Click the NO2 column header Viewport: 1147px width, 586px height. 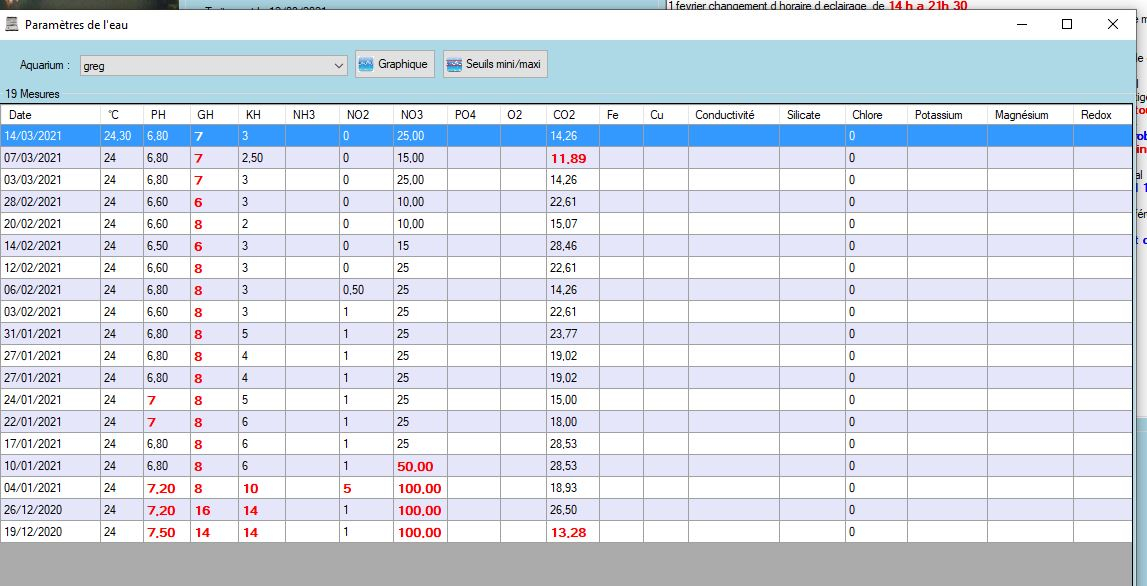[366, 115]
